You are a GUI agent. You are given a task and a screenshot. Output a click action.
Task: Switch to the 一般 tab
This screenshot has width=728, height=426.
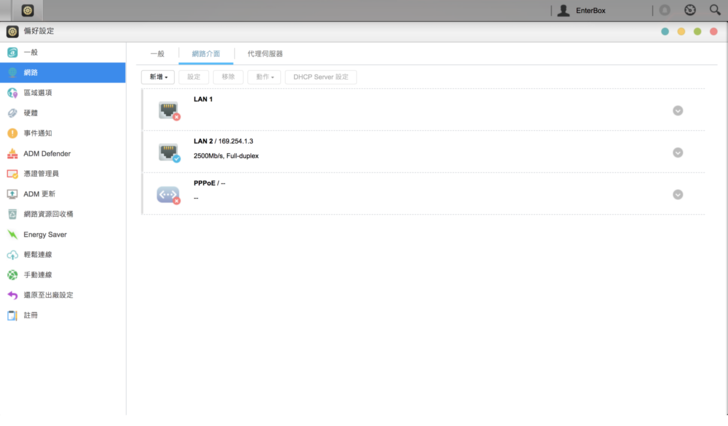coord(157,54)
